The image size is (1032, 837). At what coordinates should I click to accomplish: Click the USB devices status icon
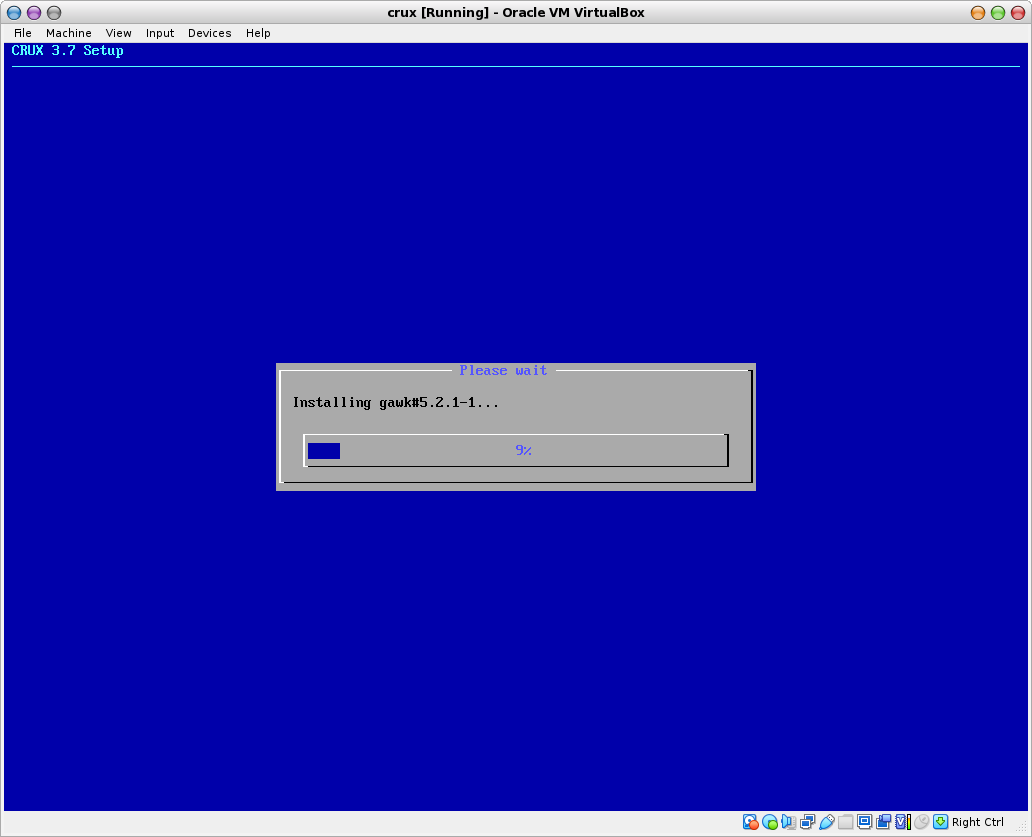tap(826, 822)
